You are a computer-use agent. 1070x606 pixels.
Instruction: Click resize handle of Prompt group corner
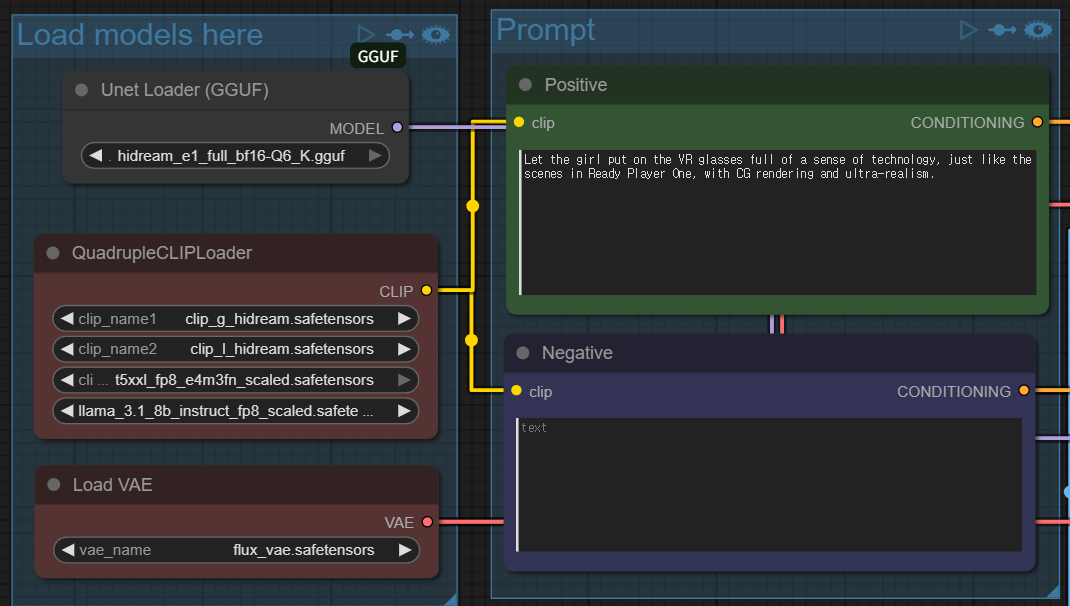click(1053, 592)
